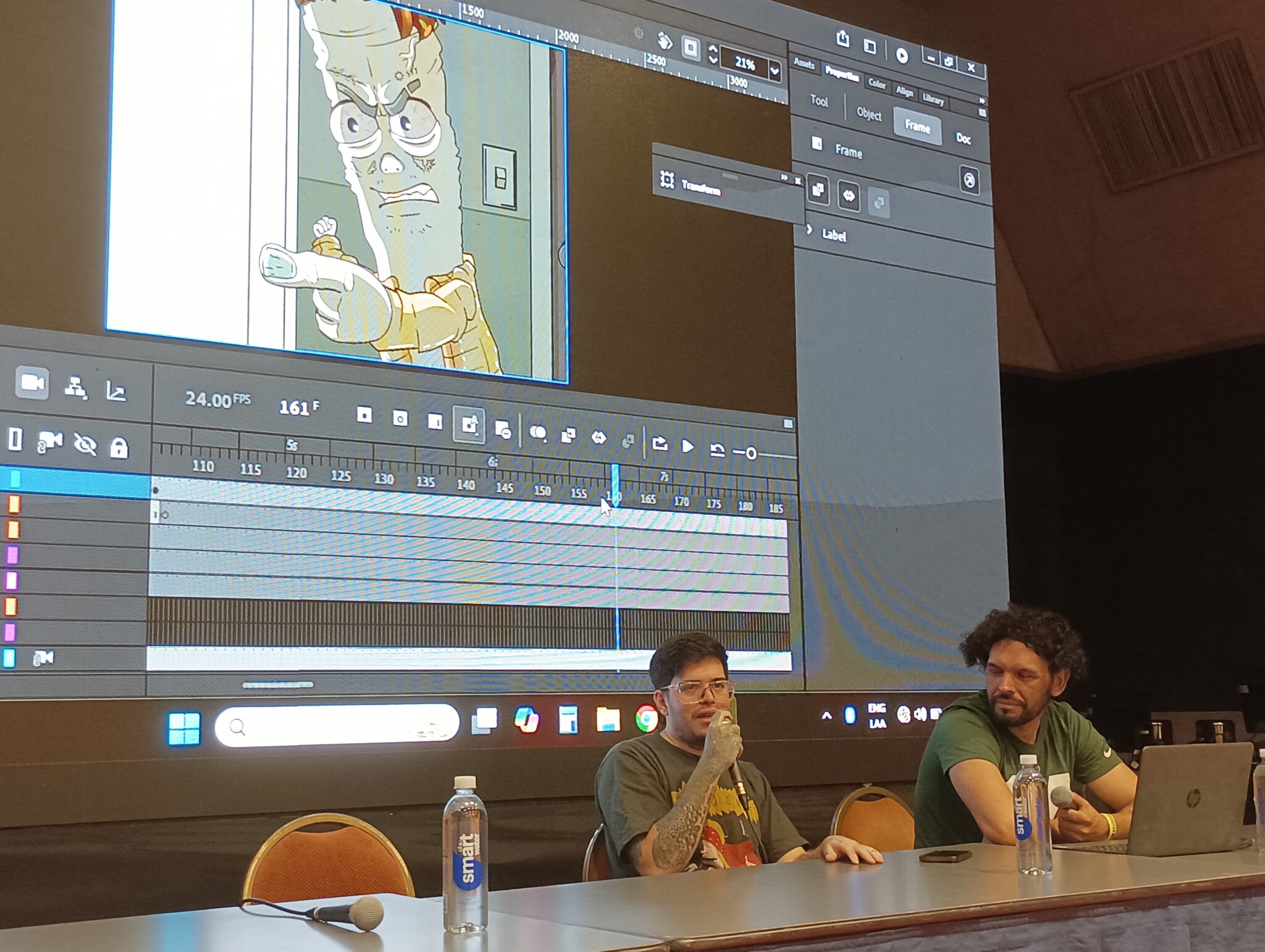Insert blank keyframe icon
This screenshot has height=952, width=1265.
(400, 419)
